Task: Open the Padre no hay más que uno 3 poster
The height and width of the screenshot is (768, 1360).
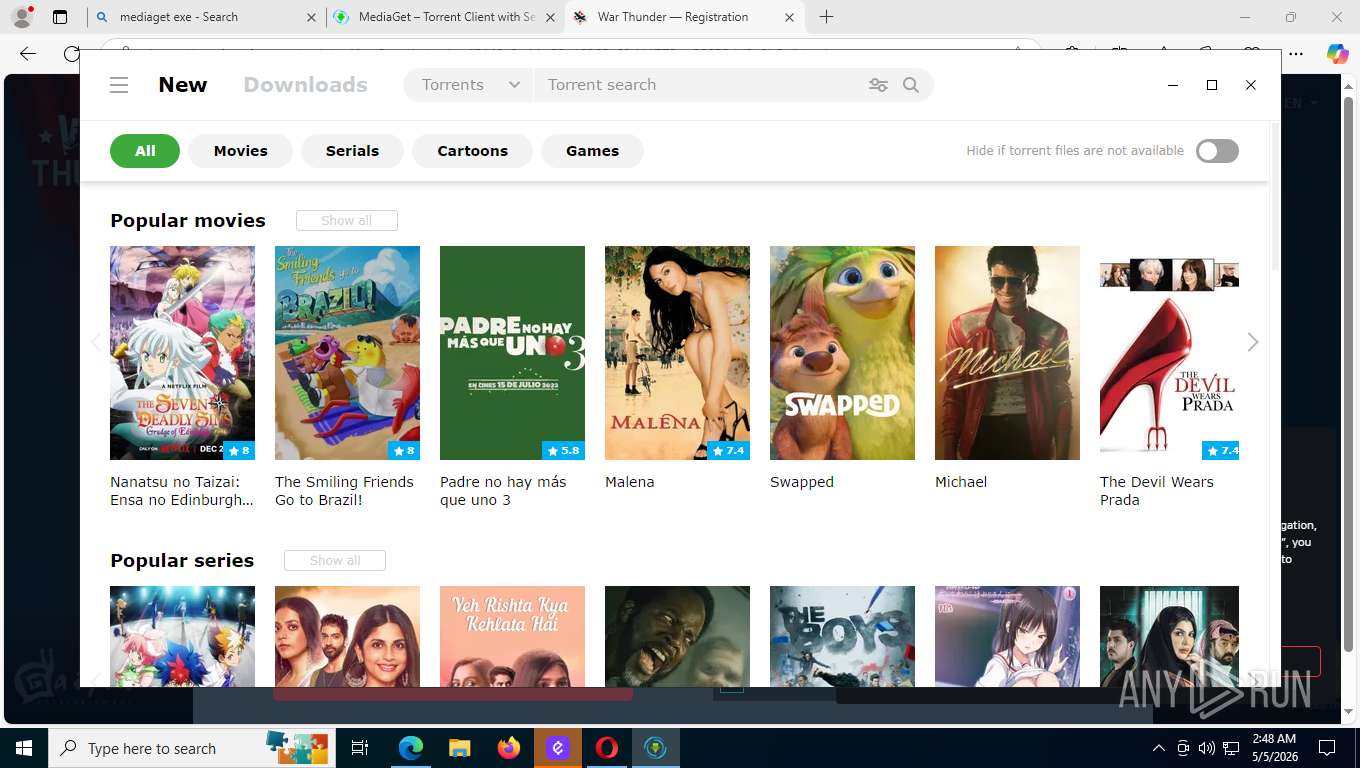Action: [x=512, y=353]
